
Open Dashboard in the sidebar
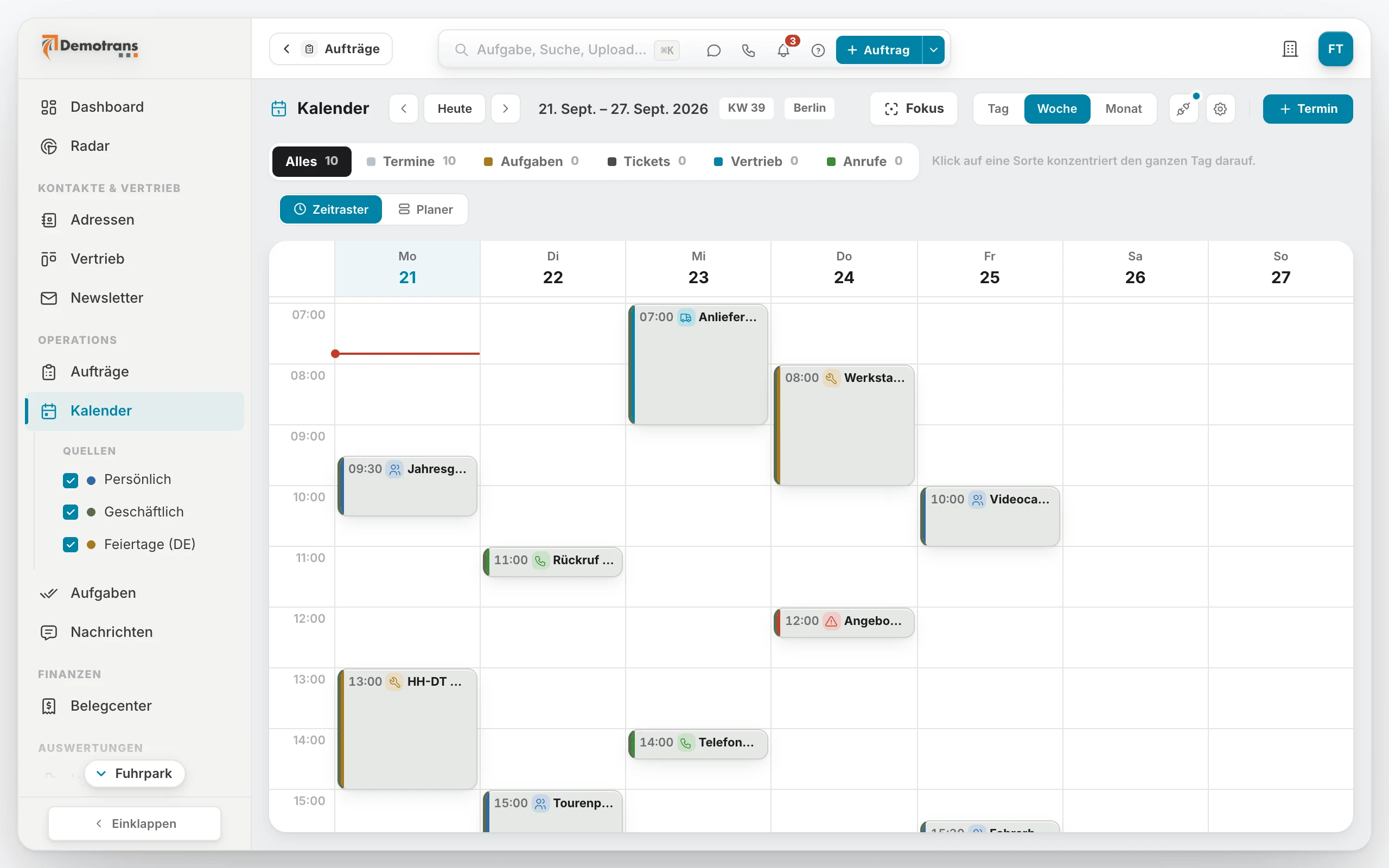coord(135,107)
